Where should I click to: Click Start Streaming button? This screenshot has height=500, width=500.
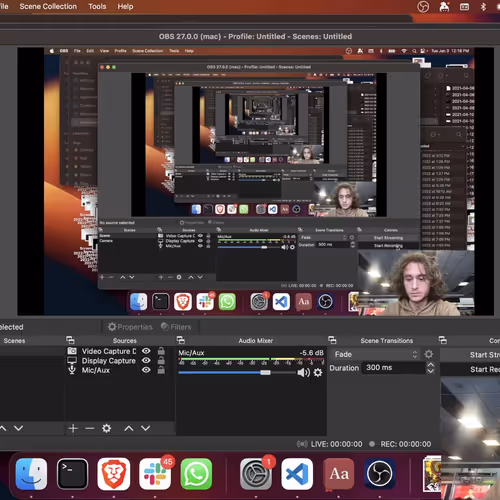(x=485, y=355)
